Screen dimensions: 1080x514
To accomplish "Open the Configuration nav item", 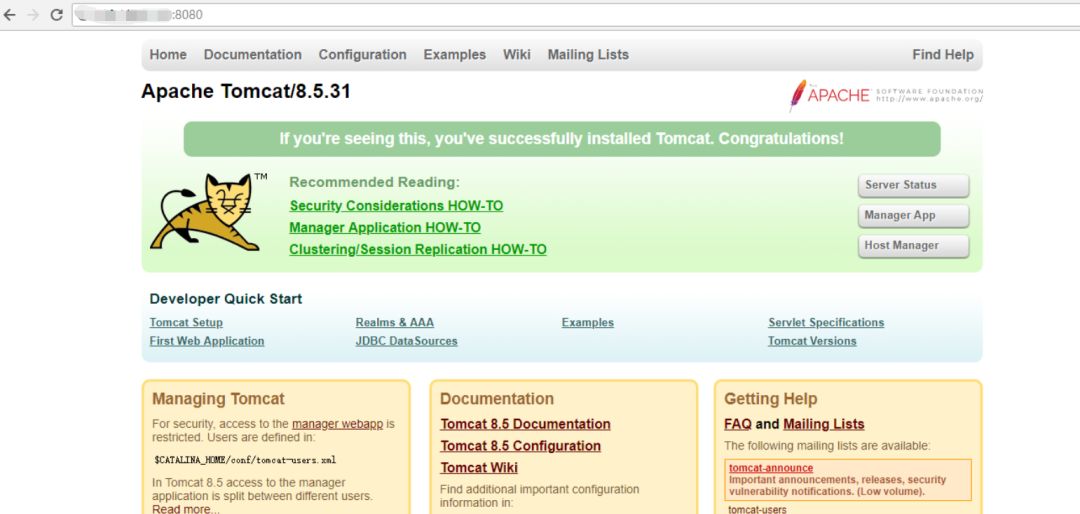I will [x=362, y=54].
